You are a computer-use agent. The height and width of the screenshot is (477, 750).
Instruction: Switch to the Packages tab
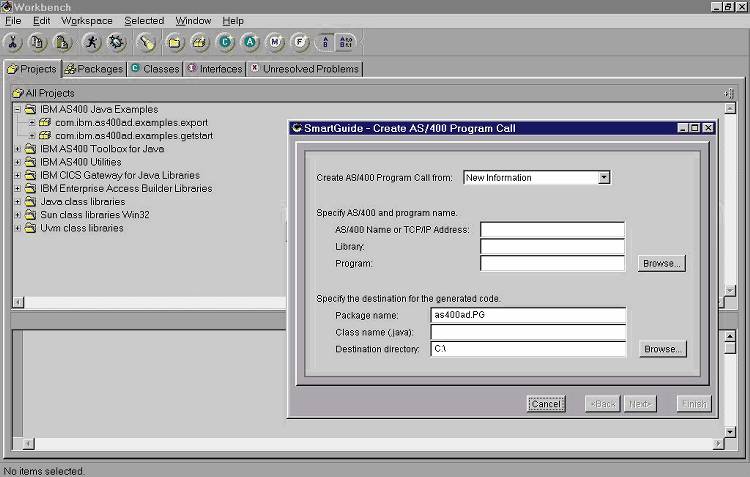pyautogui.click(x=94, y=69)
